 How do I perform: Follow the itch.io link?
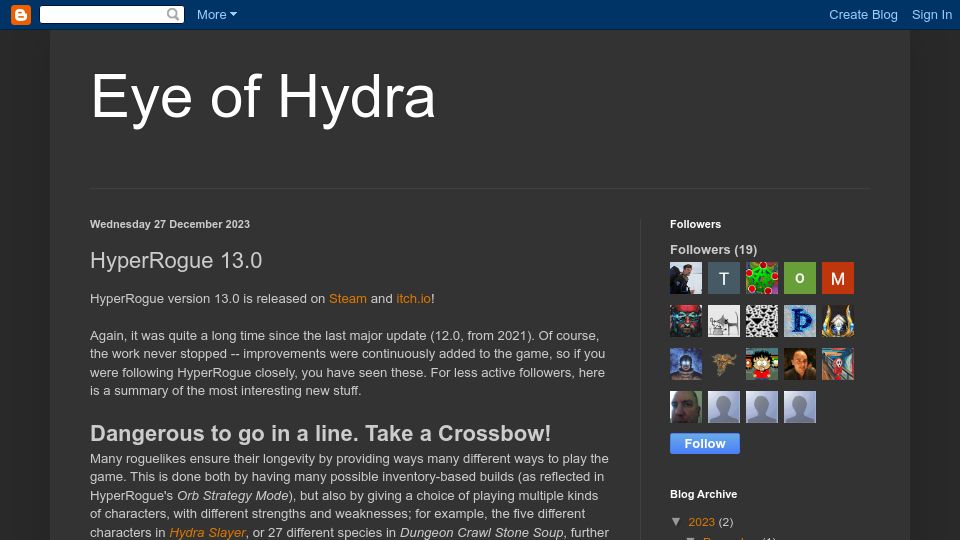(413, 299)
